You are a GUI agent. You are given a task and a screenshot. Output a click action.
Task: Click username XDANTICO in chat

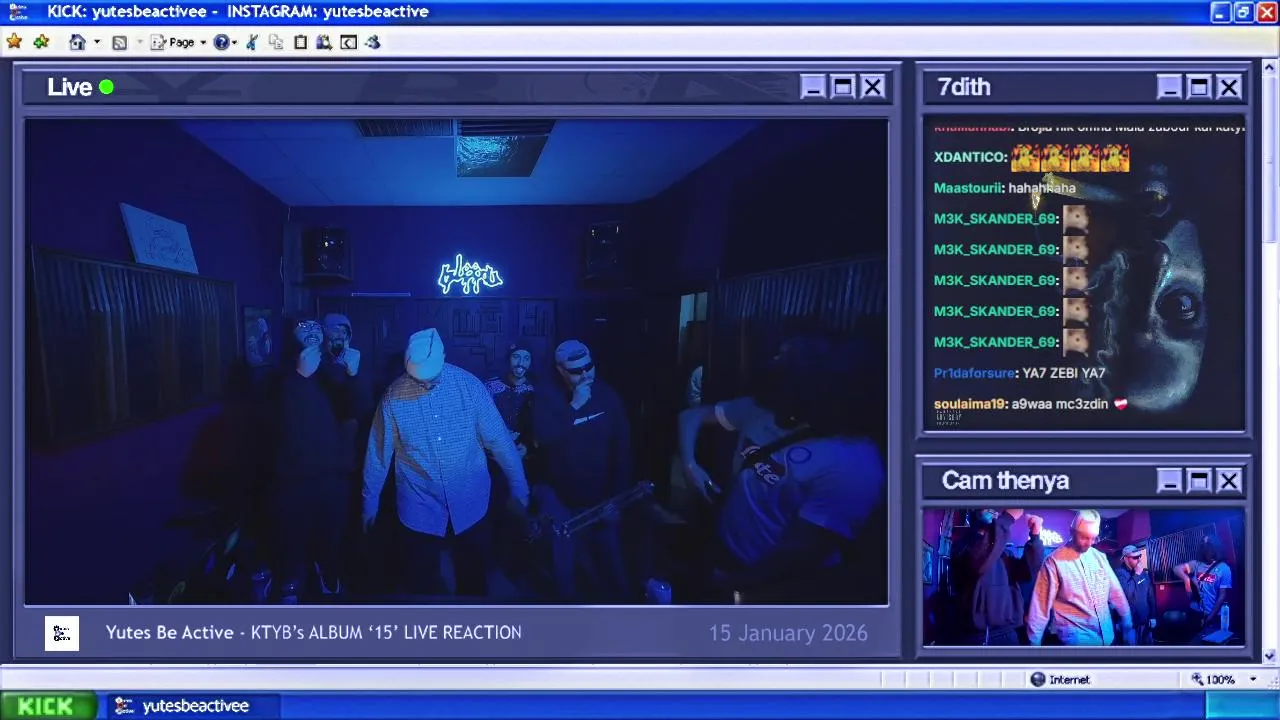970,157
